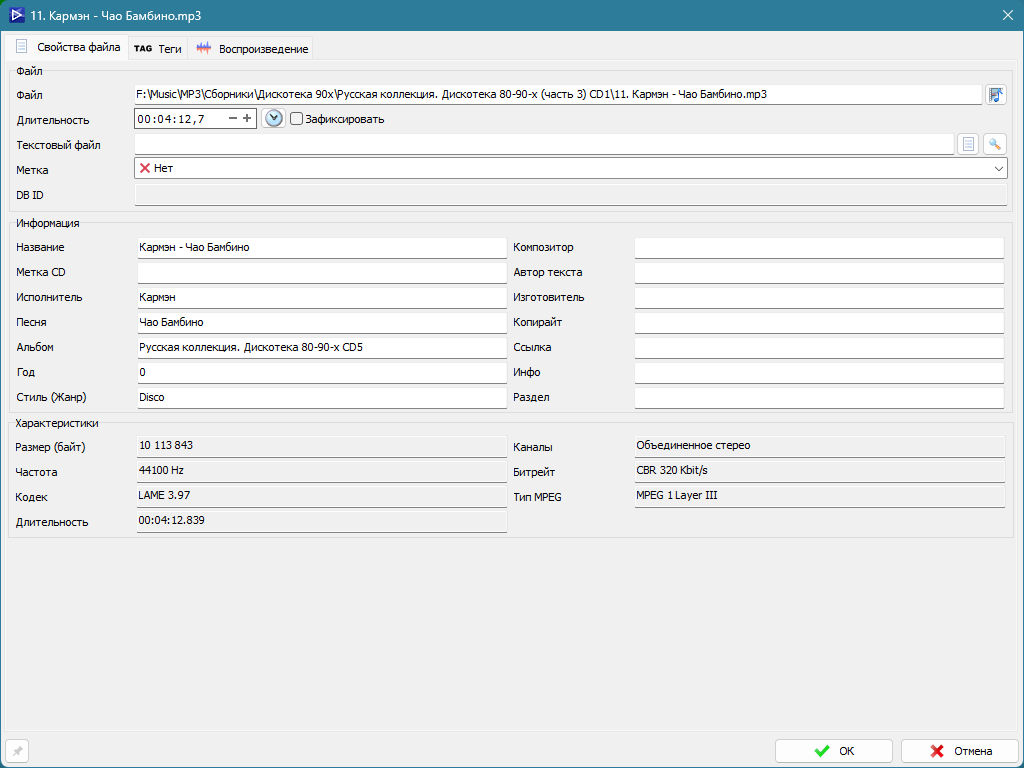Click the Название field
The height and width of the screenshot is (768, 1024).
click(x=322, y=248)
